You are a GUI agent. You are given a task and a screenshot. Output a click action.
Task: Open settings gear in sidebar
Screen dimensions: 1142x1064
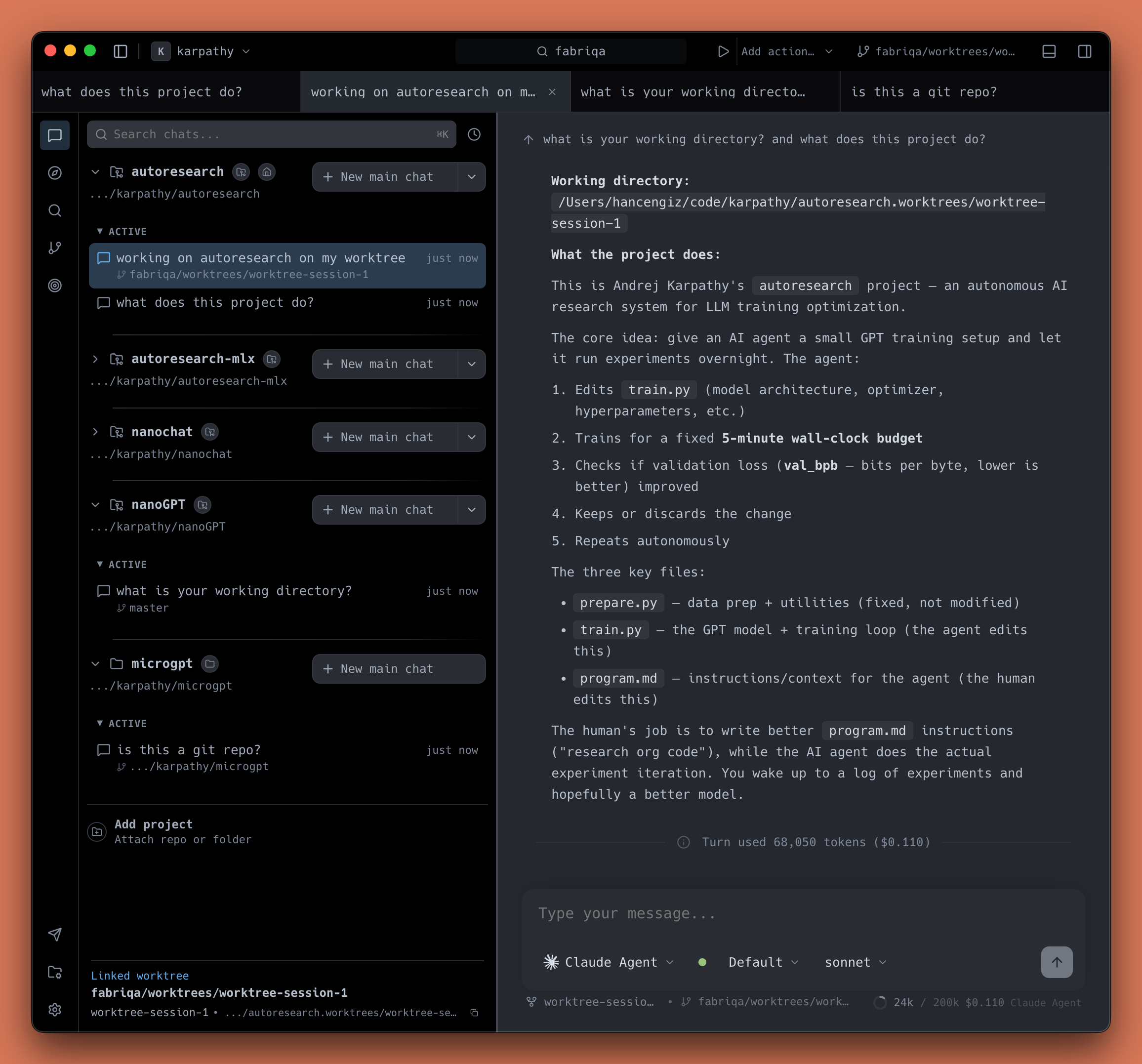pyautogui.click(x=54, y=1010)
